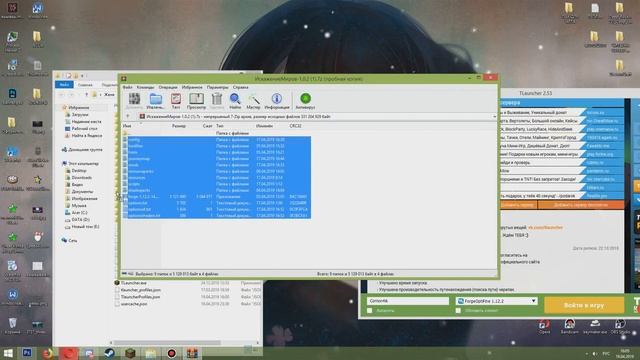Screen dimensions: 640x360
Task: Open the Windows Start button
Action: [8, 353]
